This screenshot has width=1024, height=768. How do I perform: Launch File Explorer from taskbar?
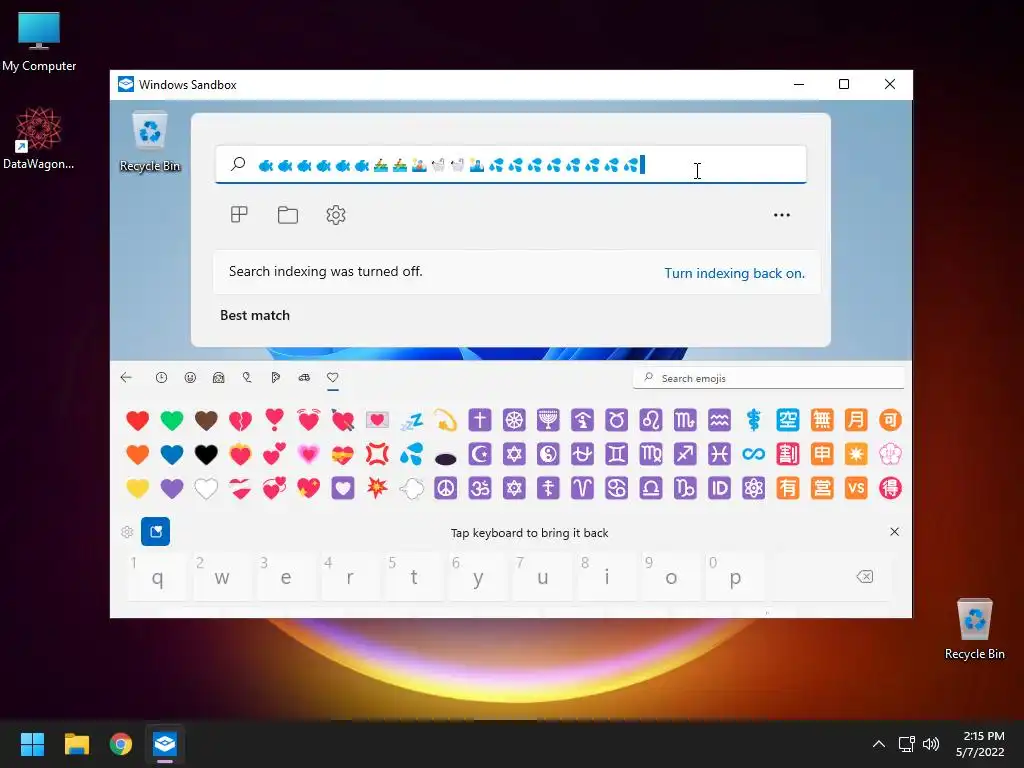click(76, 744)
